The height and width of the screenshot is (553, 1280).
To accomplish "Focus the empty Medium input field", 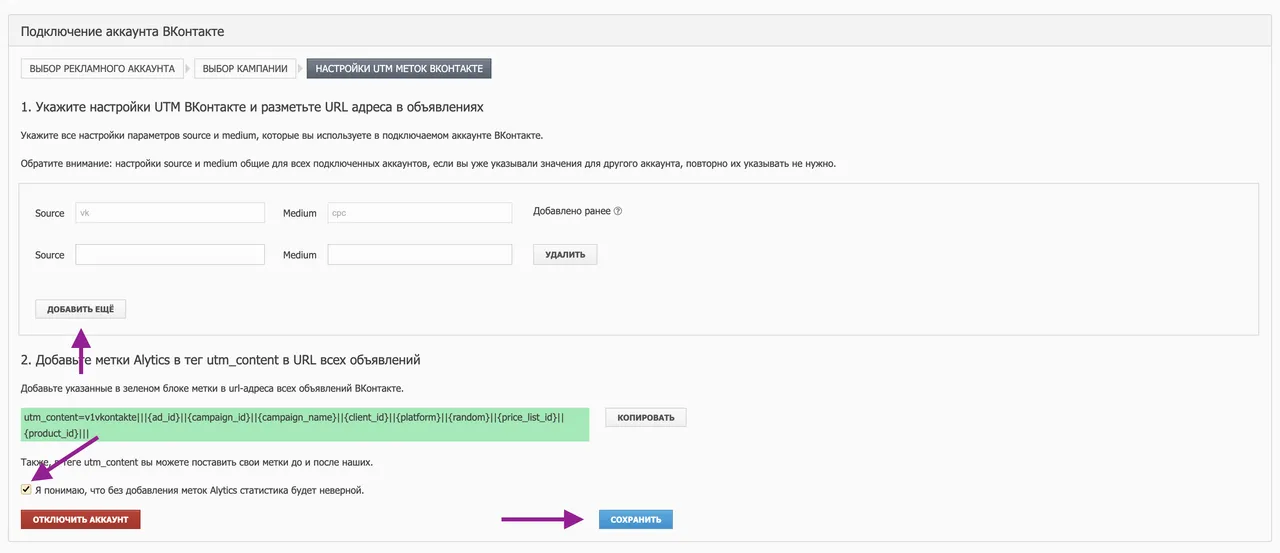I will coord(420,255).
